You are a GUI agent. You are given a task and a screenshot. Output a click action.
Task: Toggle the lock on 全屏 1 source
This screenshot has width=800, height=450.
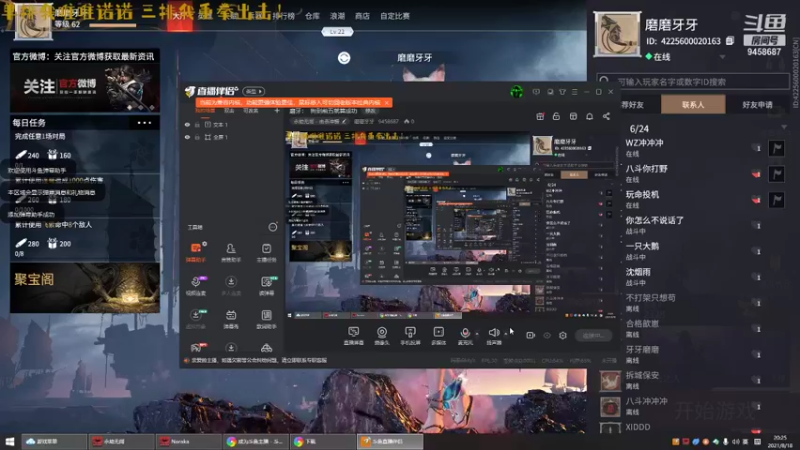[197, 137]
